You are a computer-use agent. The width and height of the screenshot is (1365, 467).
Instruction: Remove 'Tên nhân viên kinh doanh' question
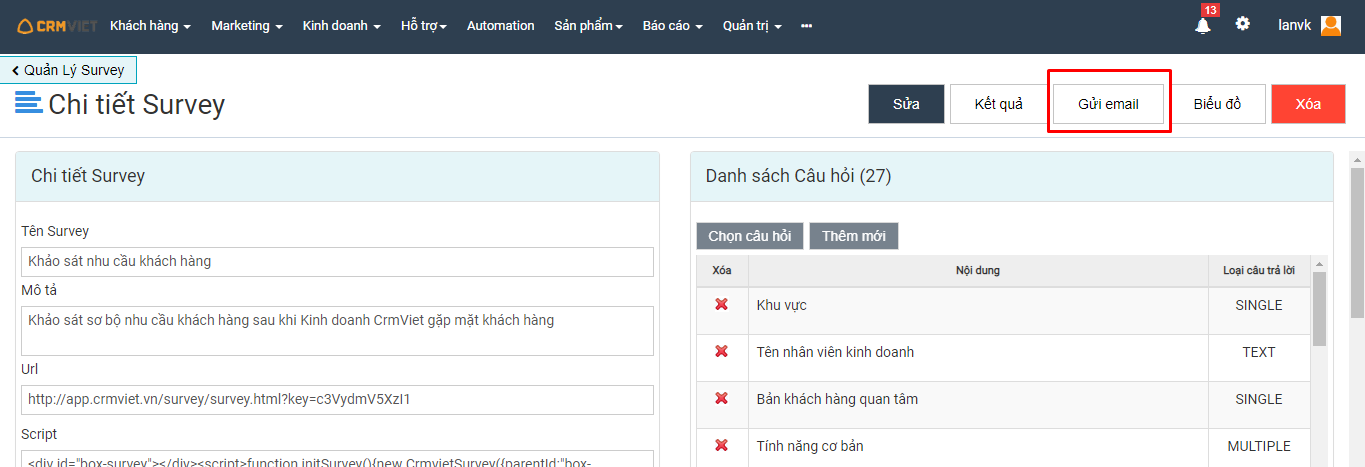pyautogui.click(x=721, y=352)
